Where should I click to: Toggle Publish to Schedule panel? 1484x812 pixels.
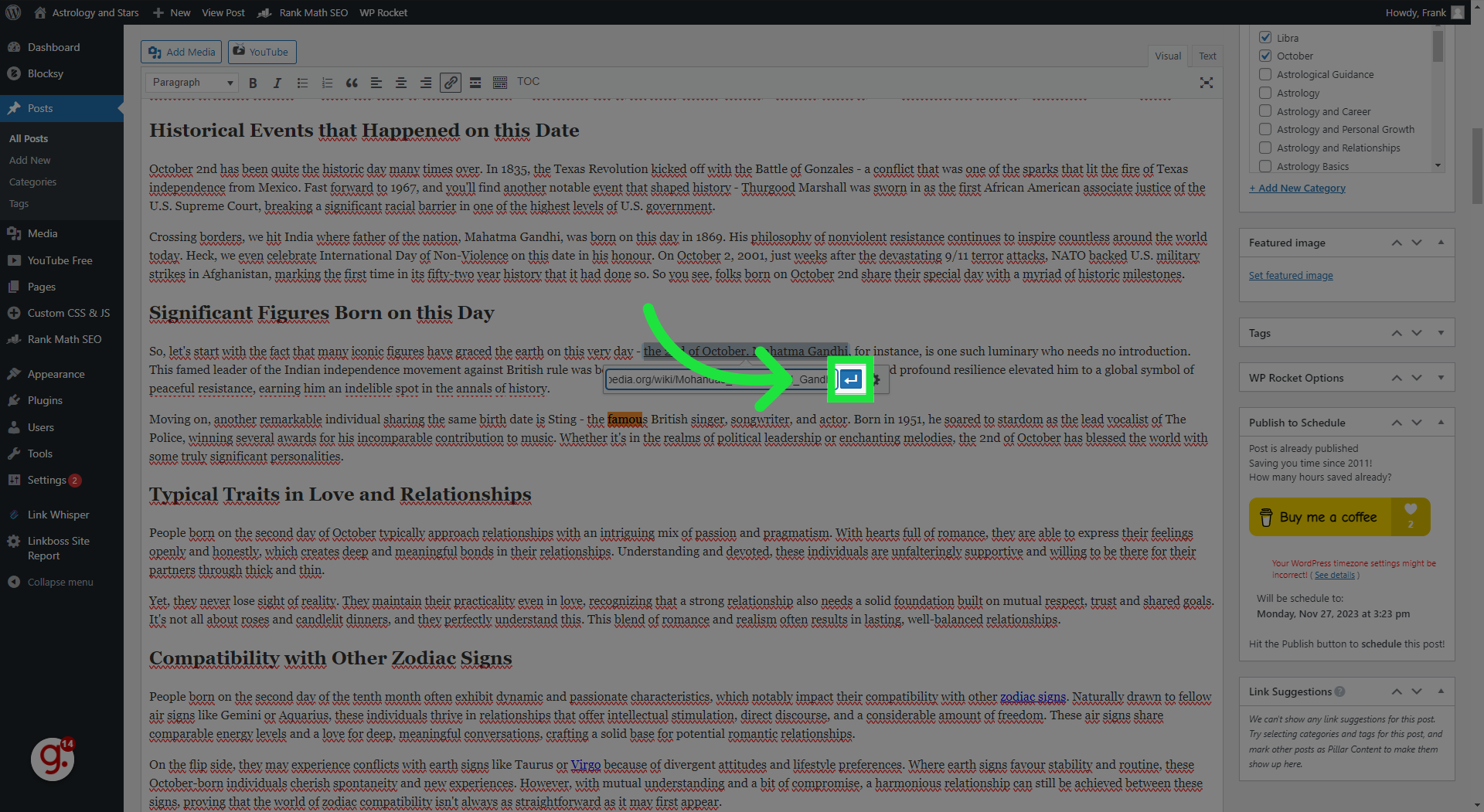(x=1441, y=423)
